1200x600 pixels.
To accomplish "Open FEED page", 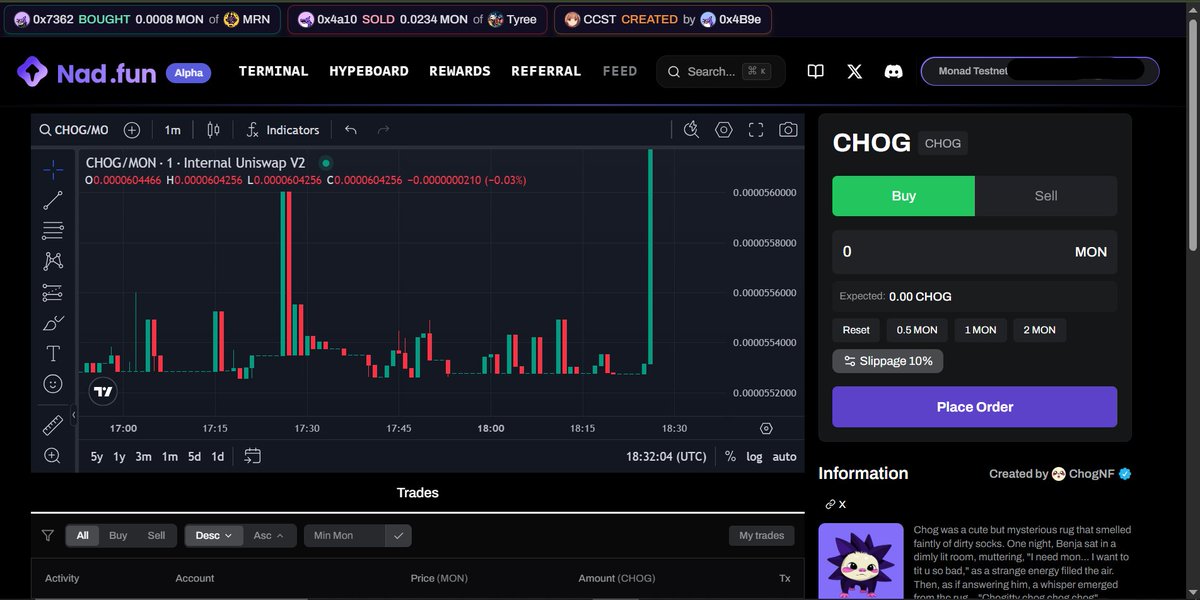I will tap(620, 71).
